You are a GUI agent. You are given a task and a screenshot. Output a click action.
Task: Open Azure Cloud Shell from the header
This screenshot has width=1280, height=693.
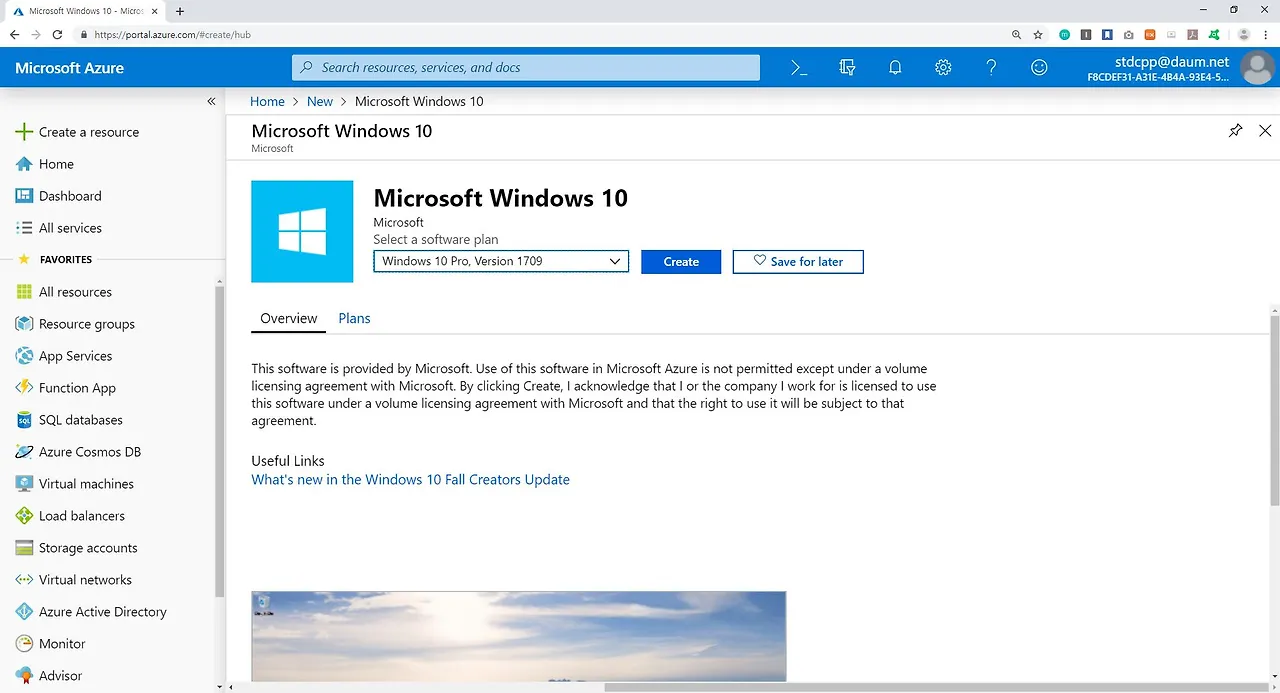point(799,68)
